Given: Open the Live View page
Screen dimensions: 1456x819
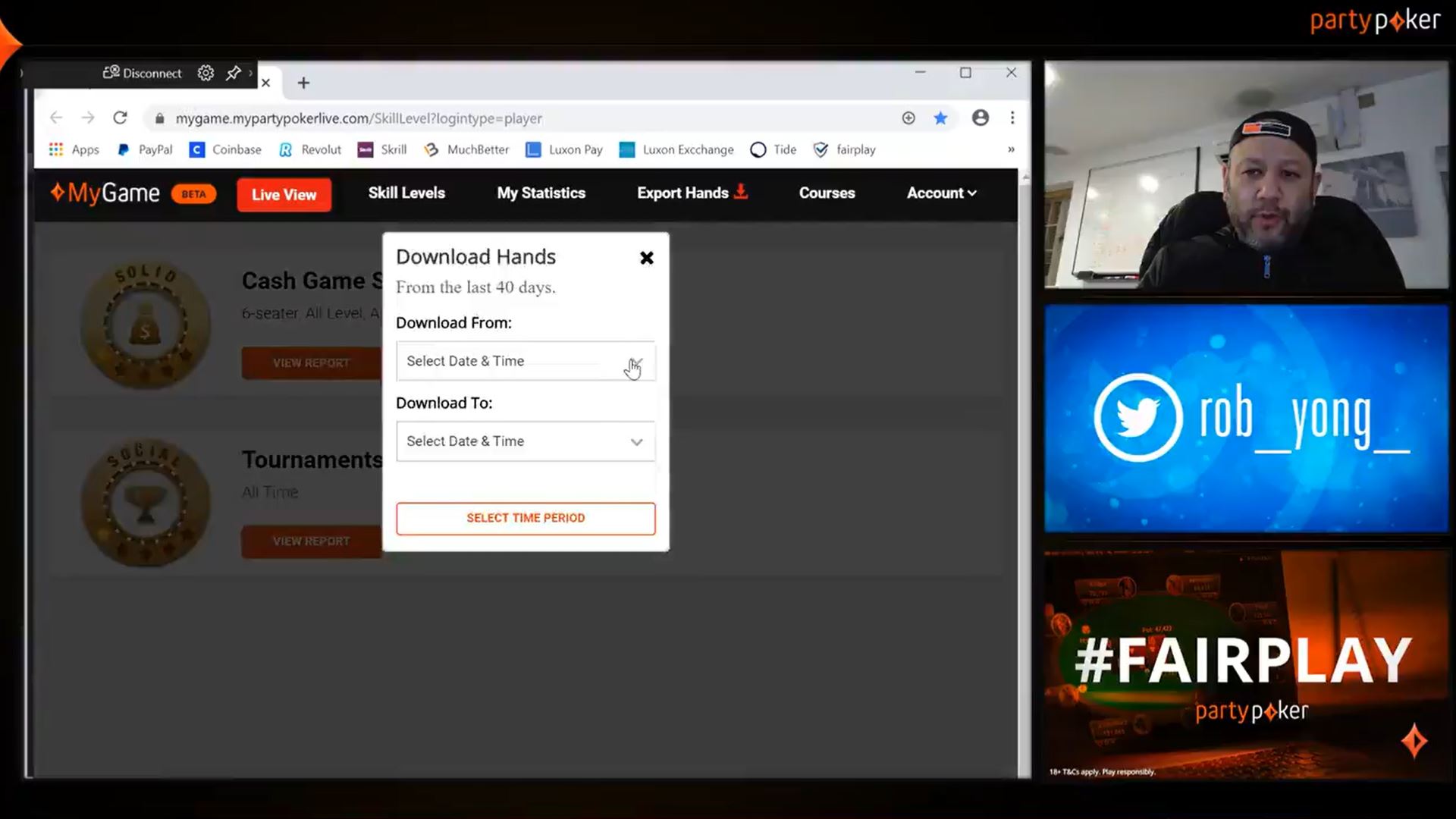Looking at the screenshot, I should click(x=284, y=194).
